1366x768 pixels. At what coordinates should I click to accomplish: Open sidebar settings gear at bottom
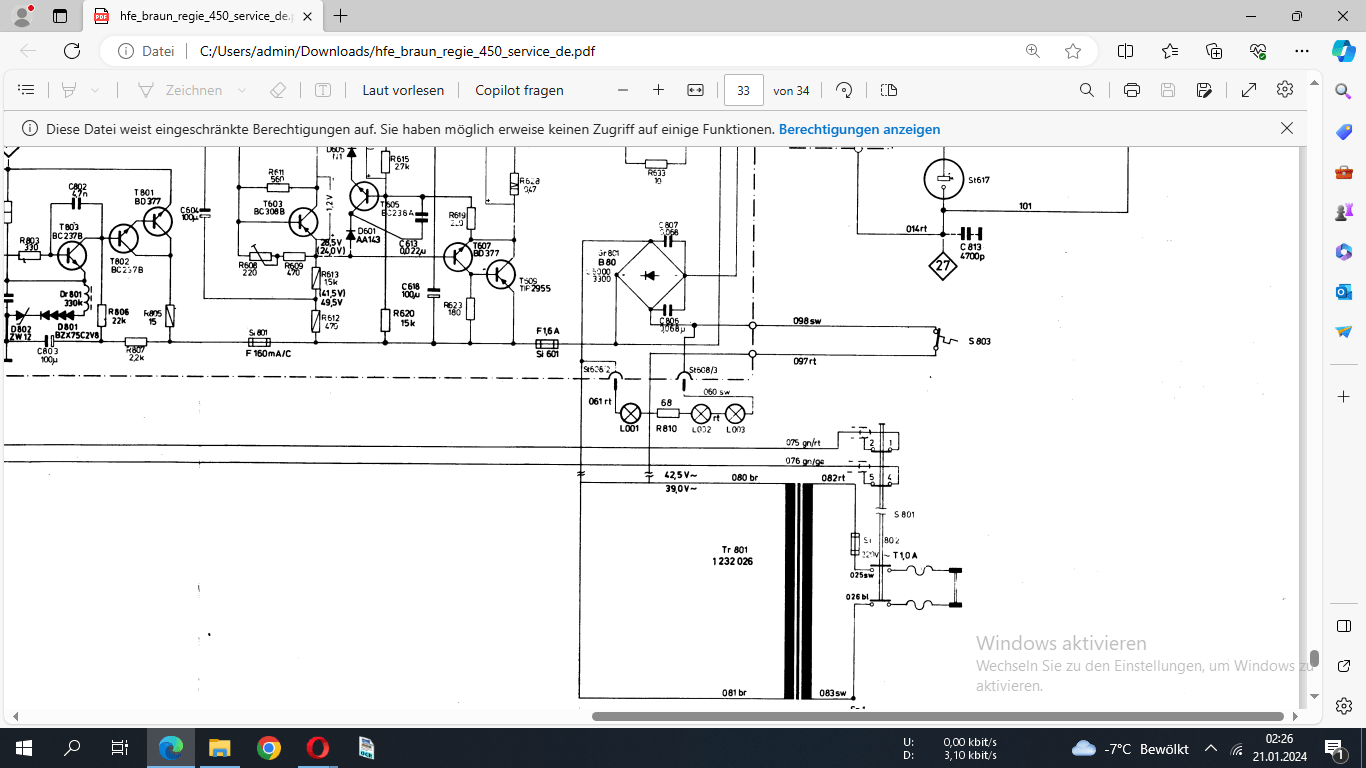click(1343, 706)
